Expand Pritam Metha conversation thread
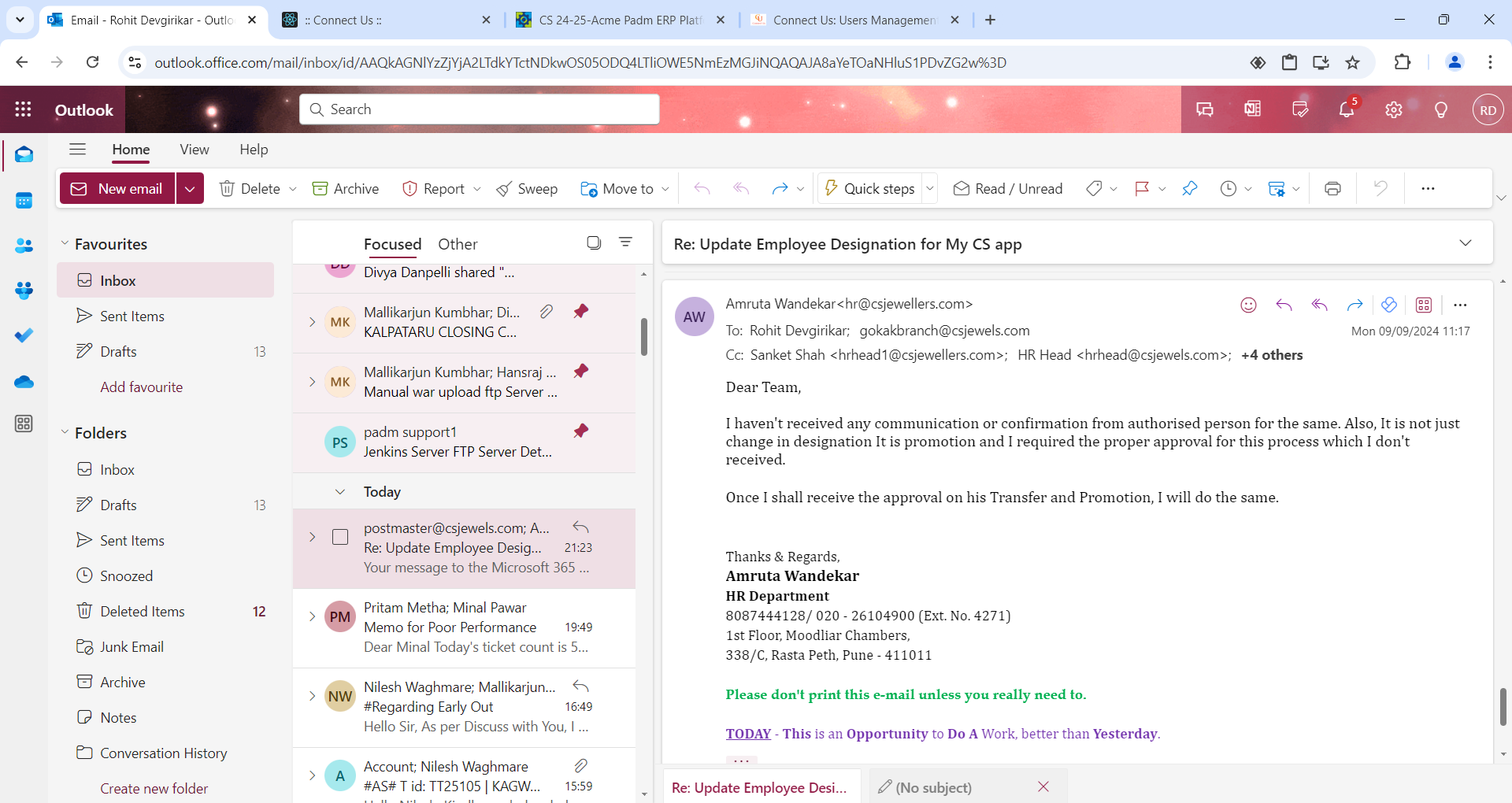 pos(312,616)
